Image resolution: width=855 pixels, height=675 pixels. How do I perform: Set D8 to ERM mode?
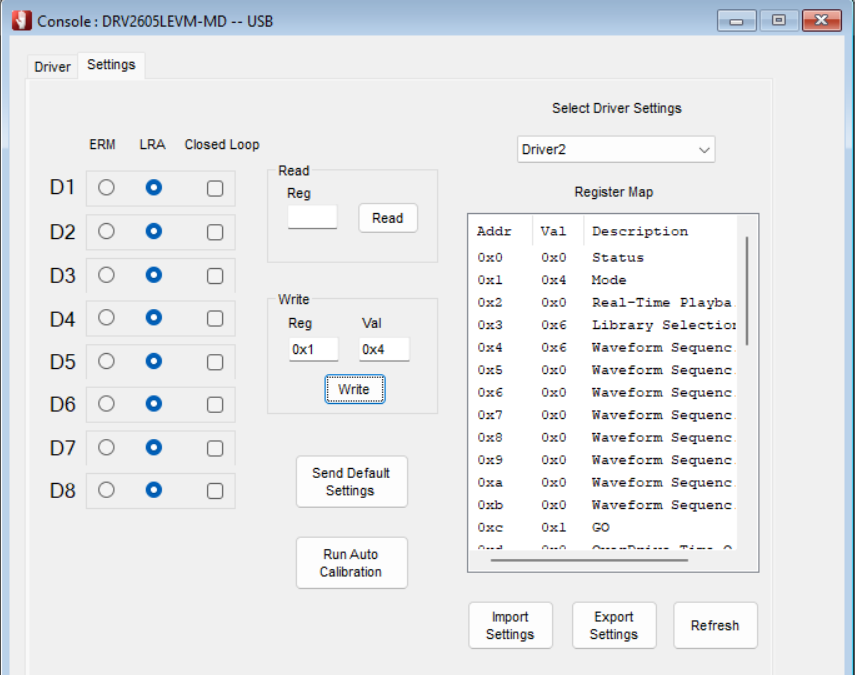106,490
